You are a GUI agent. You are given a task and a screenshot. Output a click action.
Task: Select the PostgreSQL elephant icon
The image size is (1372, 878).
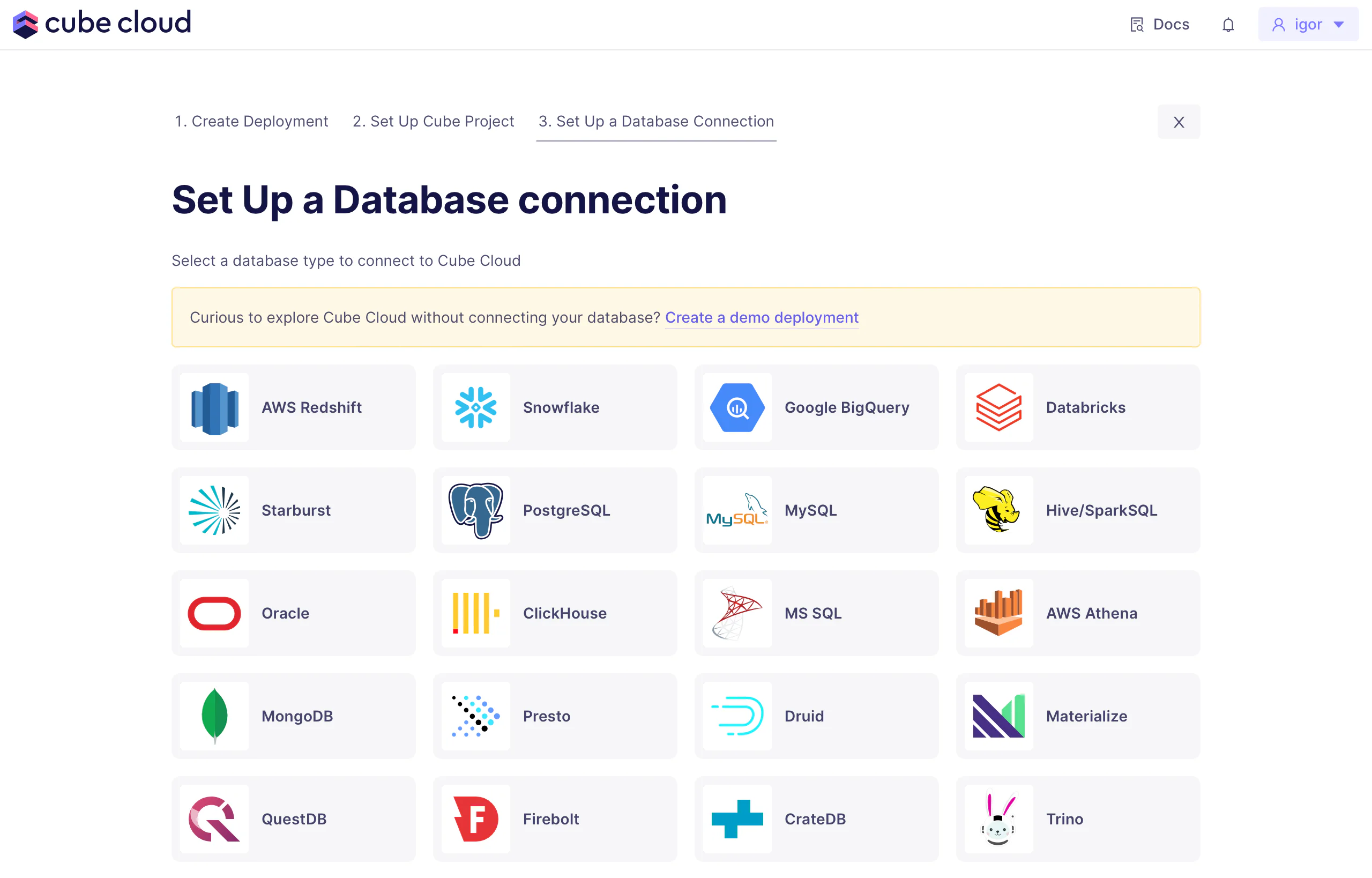(475, 510)
